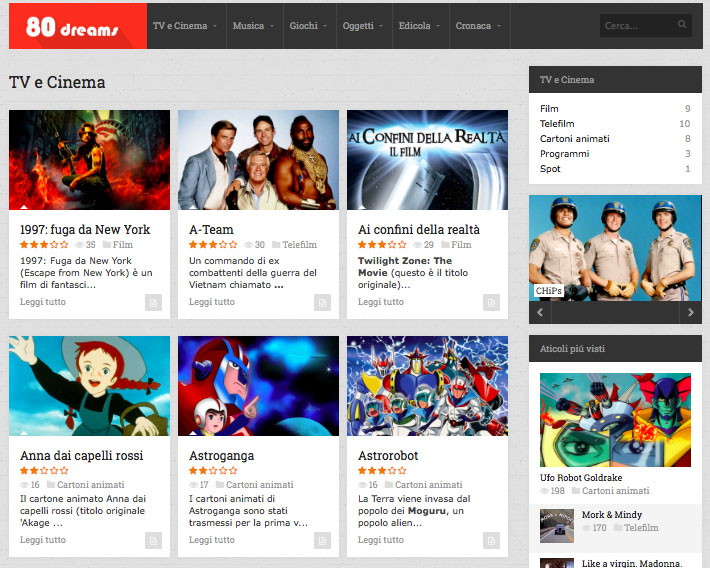Open the document icon on Anna dai capelli rossi card
The image size is (710, 568).
(154, 540)
